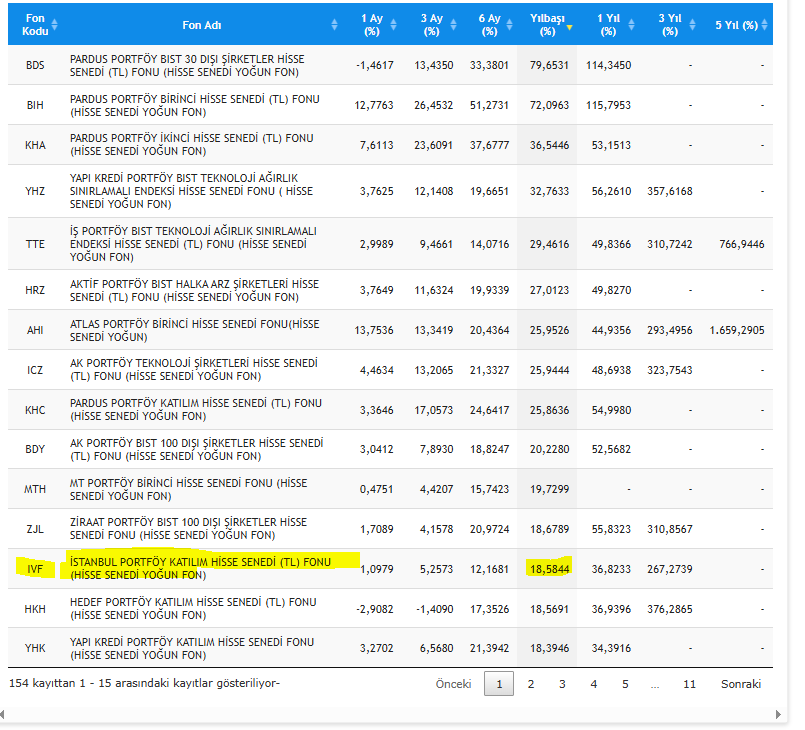
Task: Open İş Portföy BIST Teknoloji fund name
Action: click(193, 244)
